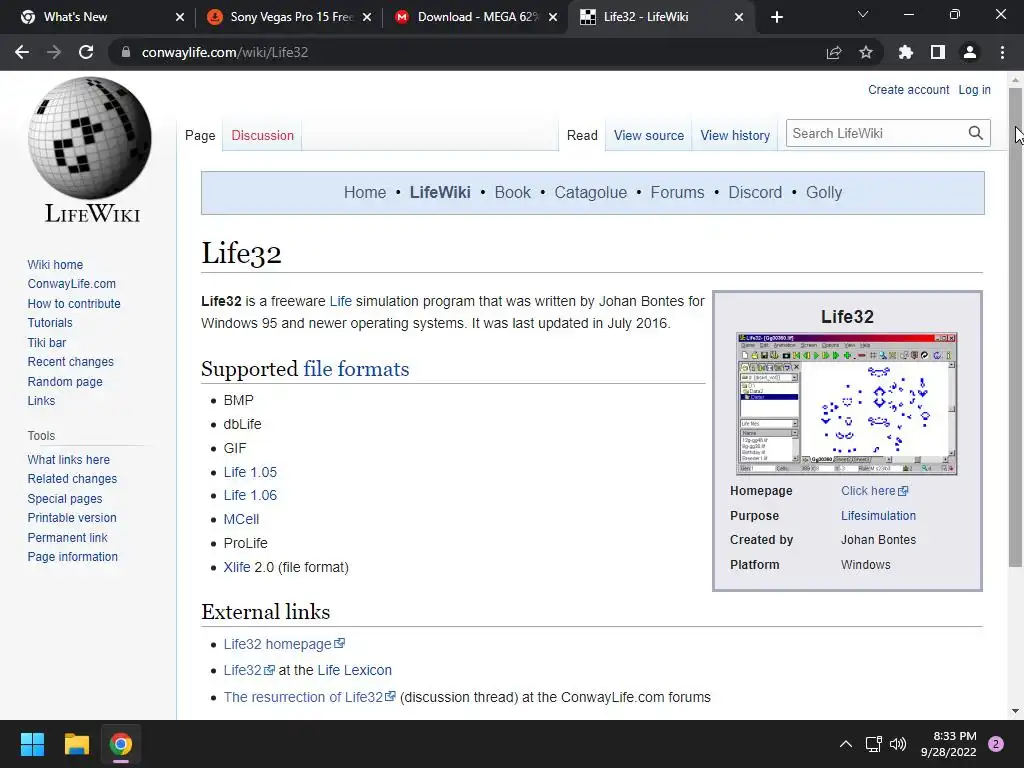This screenshot has width=1024, height=768.
Task: Open the network status icon
Action: click(873, 744)
